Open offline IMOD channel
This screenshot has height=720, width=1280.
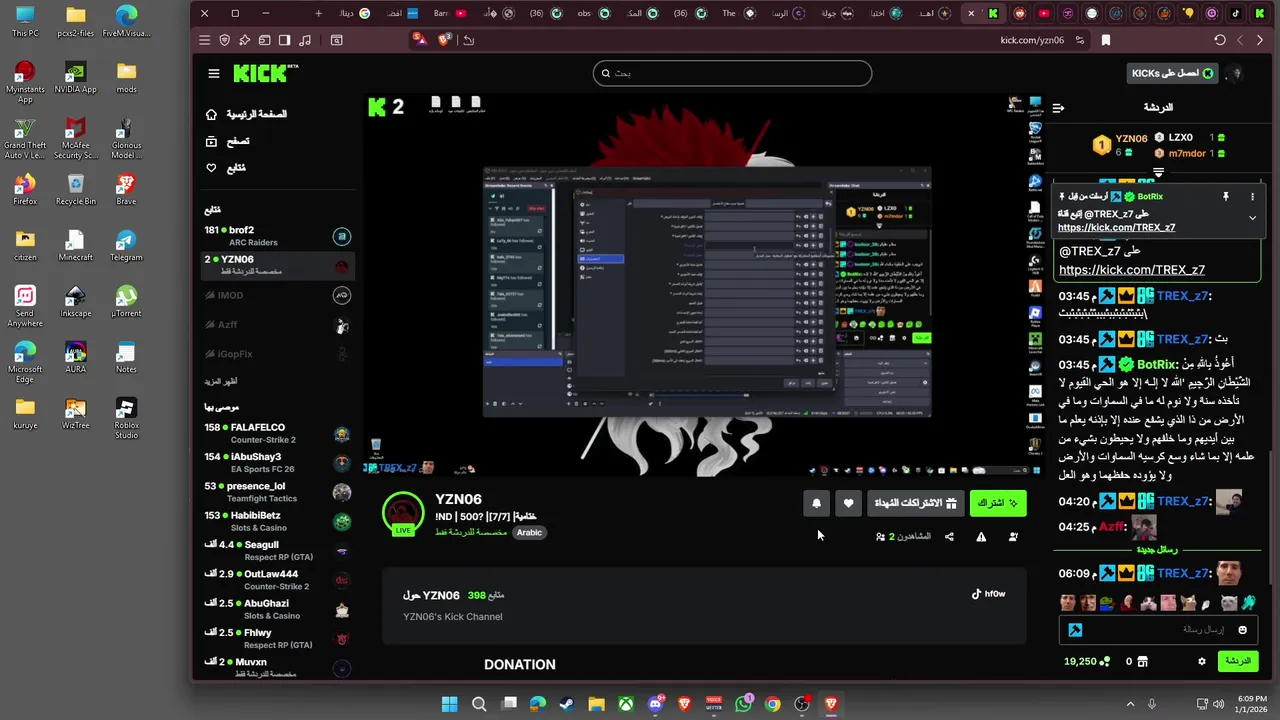(277, 295)
